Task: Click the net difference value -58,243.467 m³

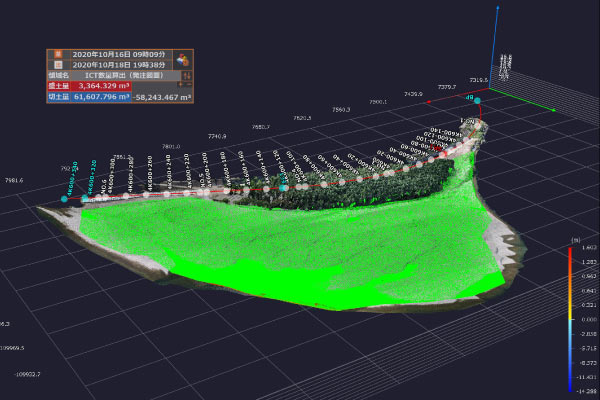Action: tap(163, 97)
